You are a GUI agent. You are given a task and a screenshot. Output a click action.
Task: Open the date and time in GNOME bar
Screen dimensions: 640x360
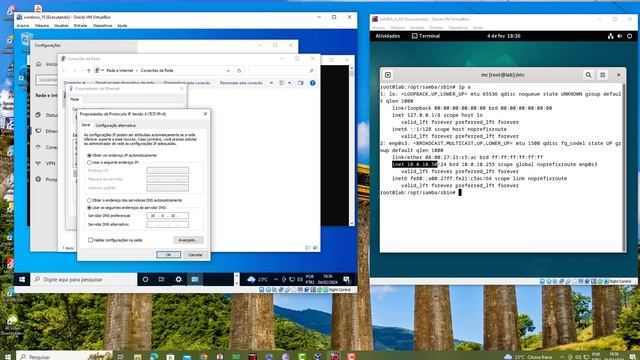click(x=504, y=36)
